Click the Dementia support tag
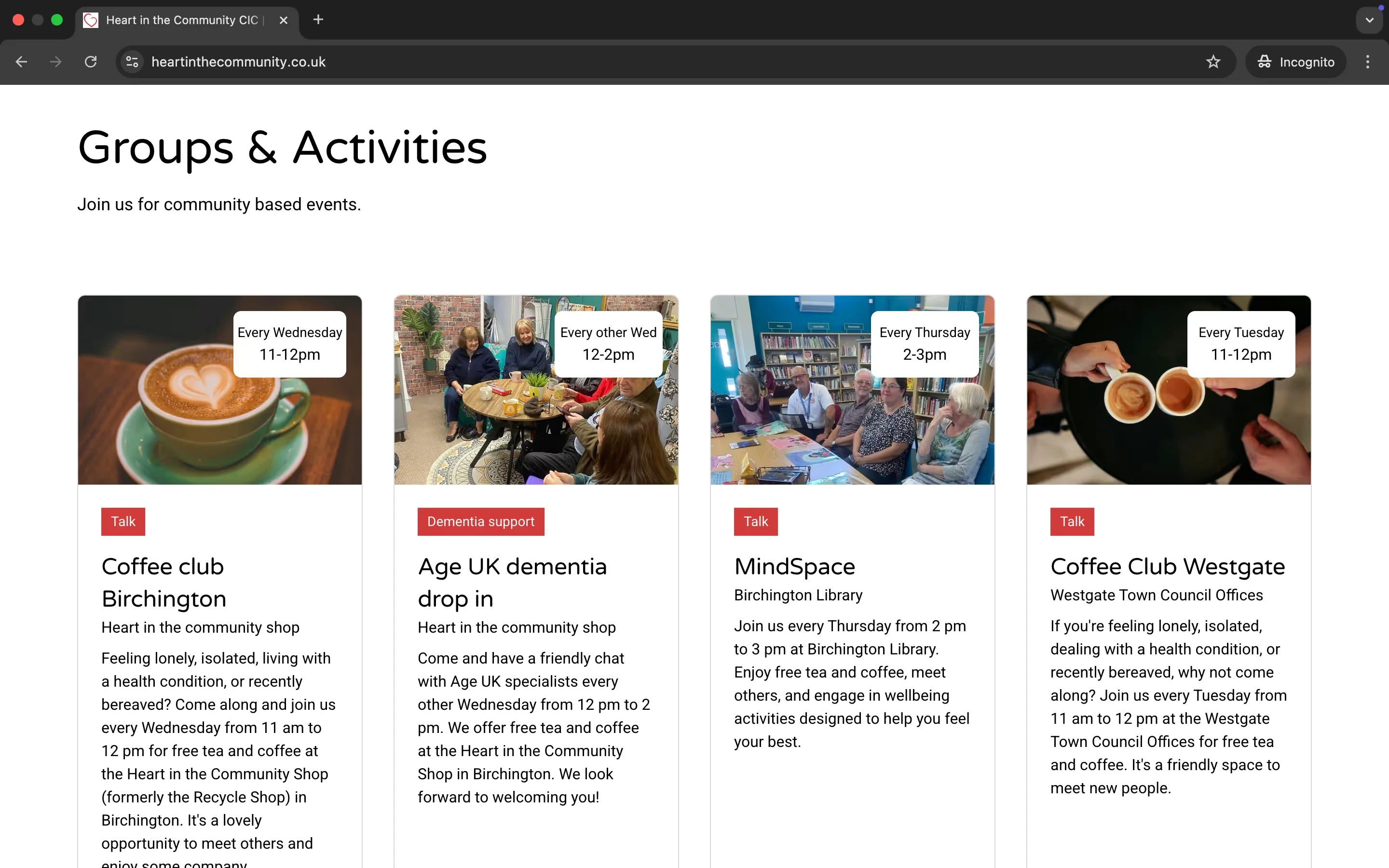The width and height of the screenshot is (1389, 868). (480, 521)
